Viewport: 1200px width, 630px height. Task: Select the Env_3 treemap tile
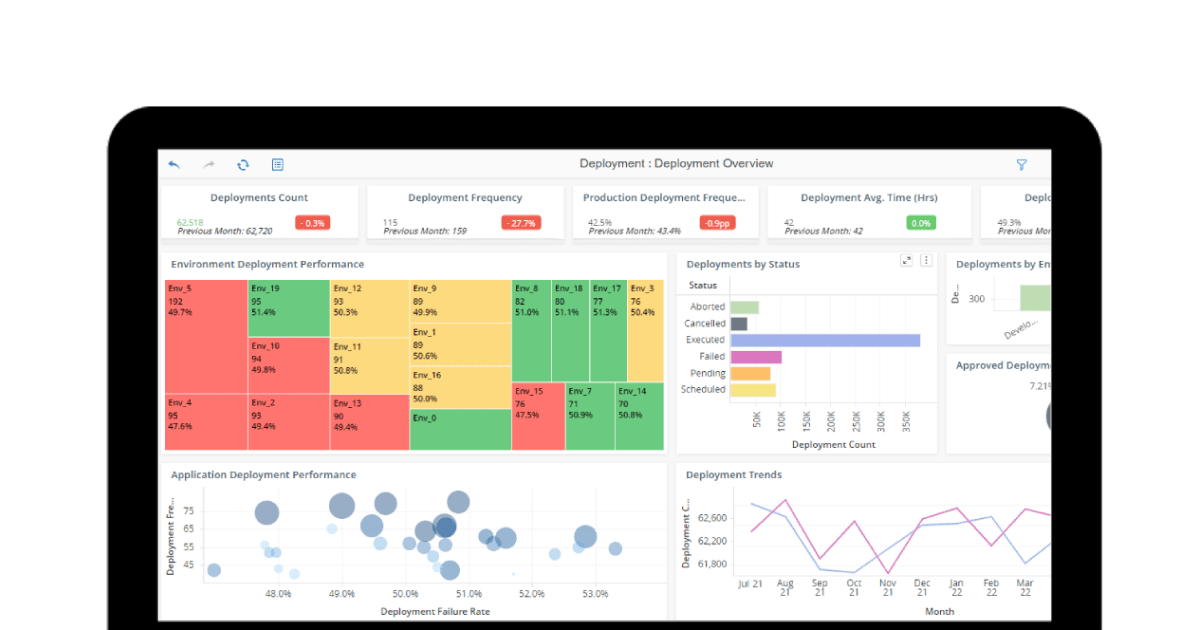[646, 331]
